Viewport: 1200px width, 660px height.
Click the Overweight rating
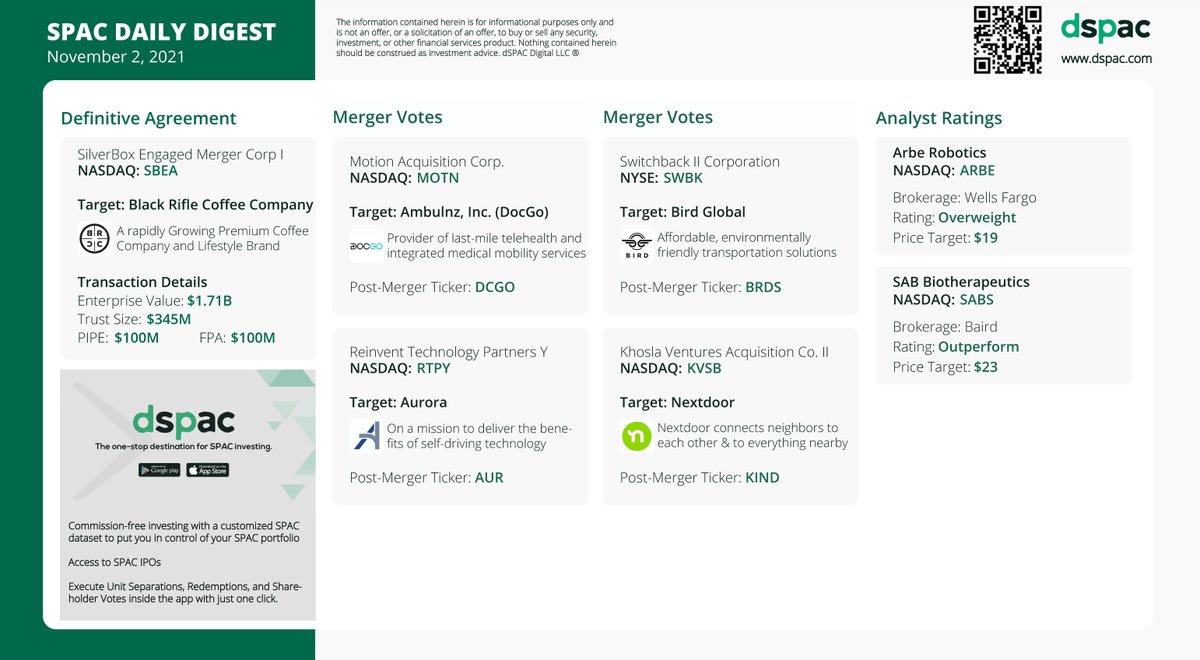977,217
